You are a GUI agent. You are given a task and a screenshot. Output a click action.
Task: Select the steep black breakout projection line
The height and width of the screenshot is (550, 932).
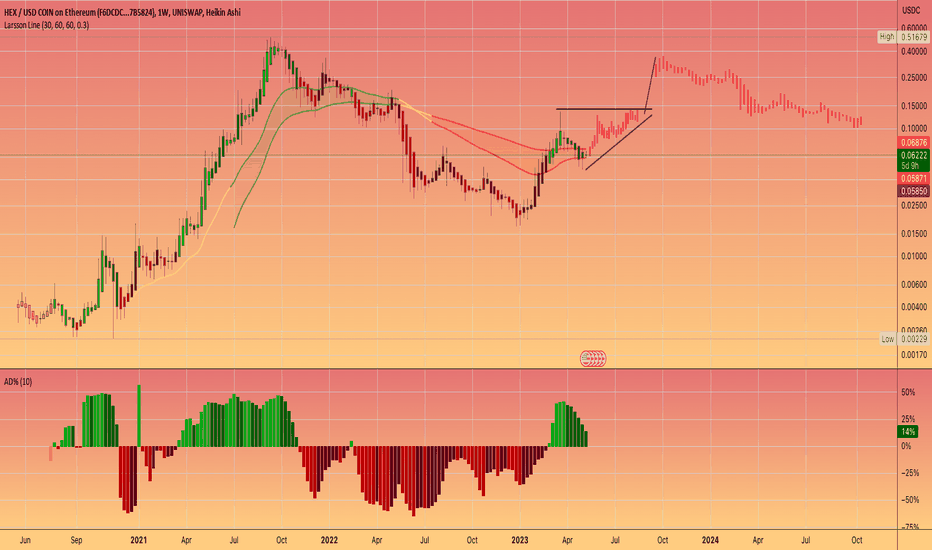coord(650,84)
